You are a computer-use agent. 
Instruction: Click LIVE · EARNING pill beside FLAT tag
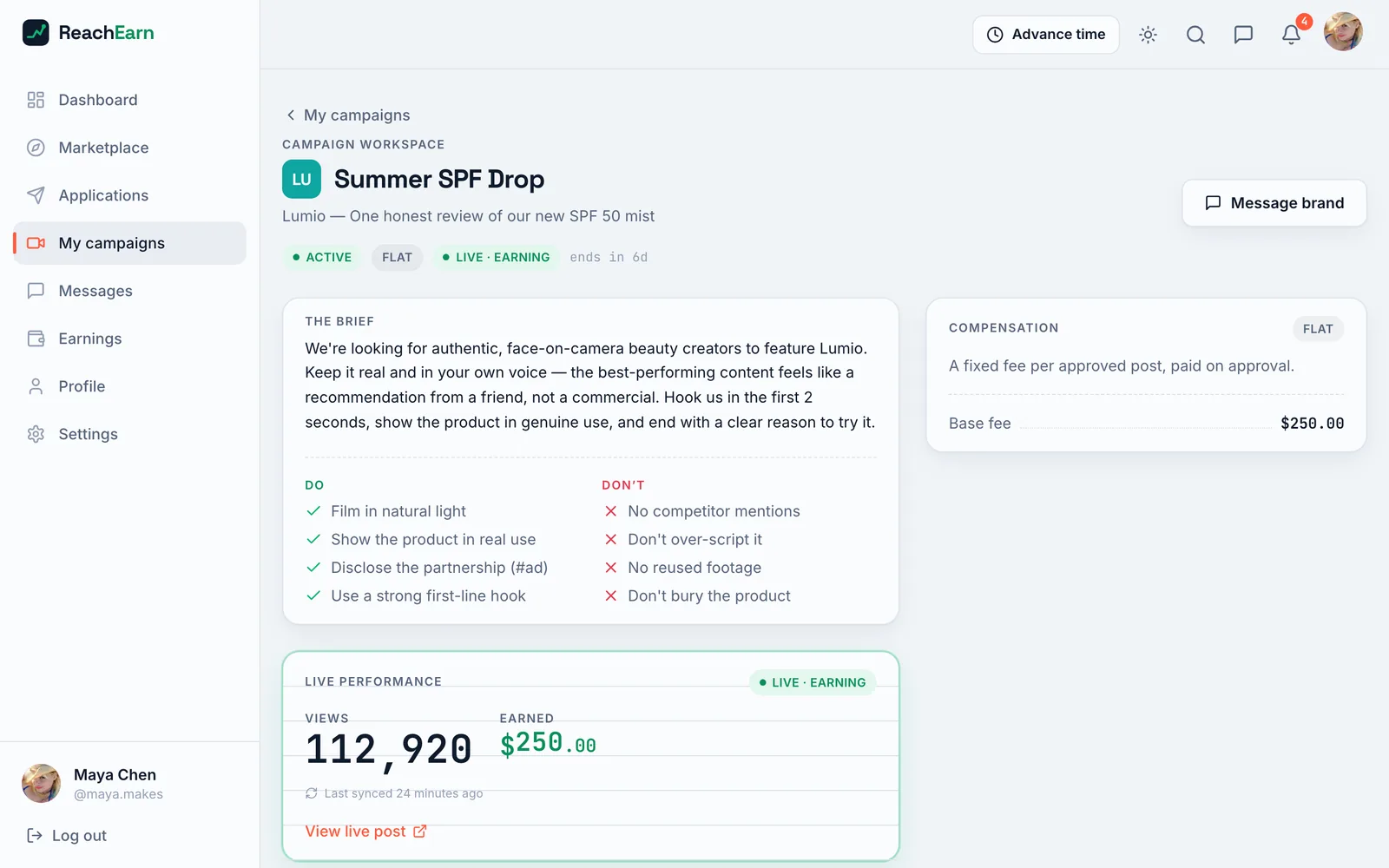pyautogui.click(x=496, y=258)
